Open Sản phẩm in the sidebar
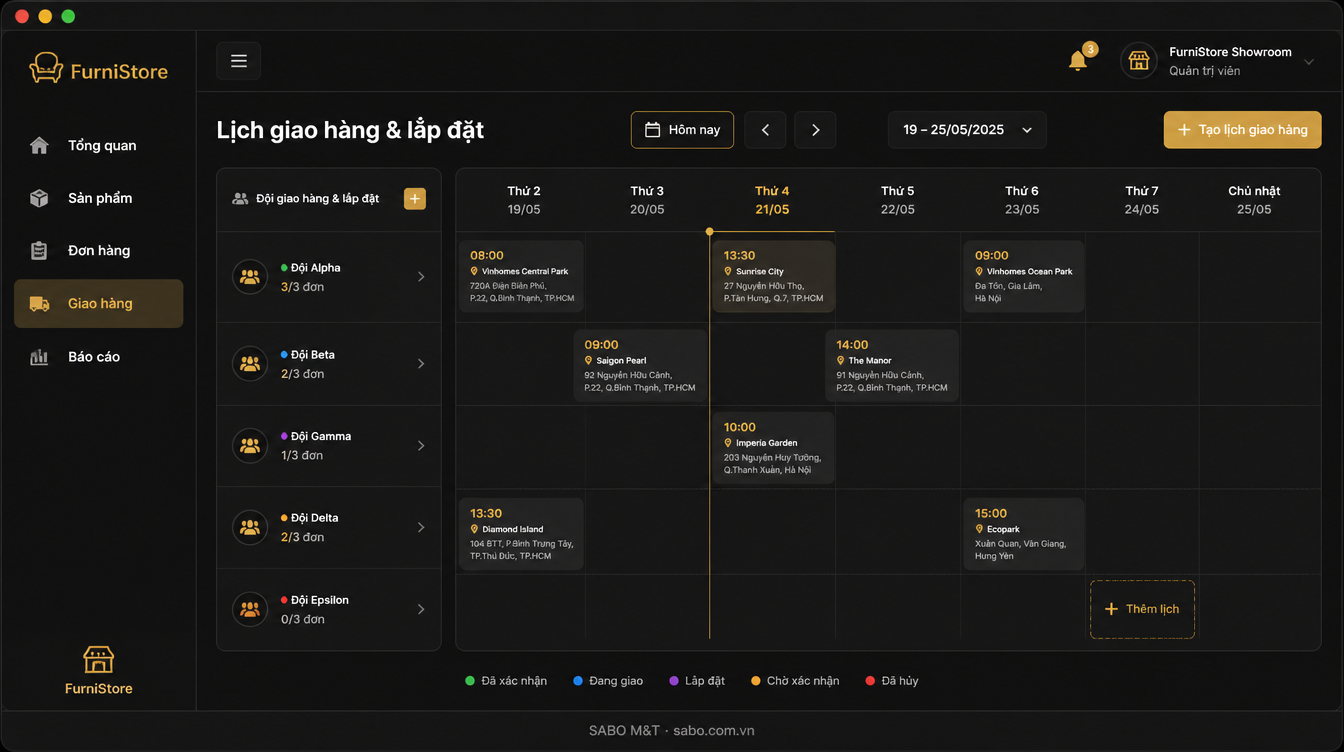 click(98, 198)
